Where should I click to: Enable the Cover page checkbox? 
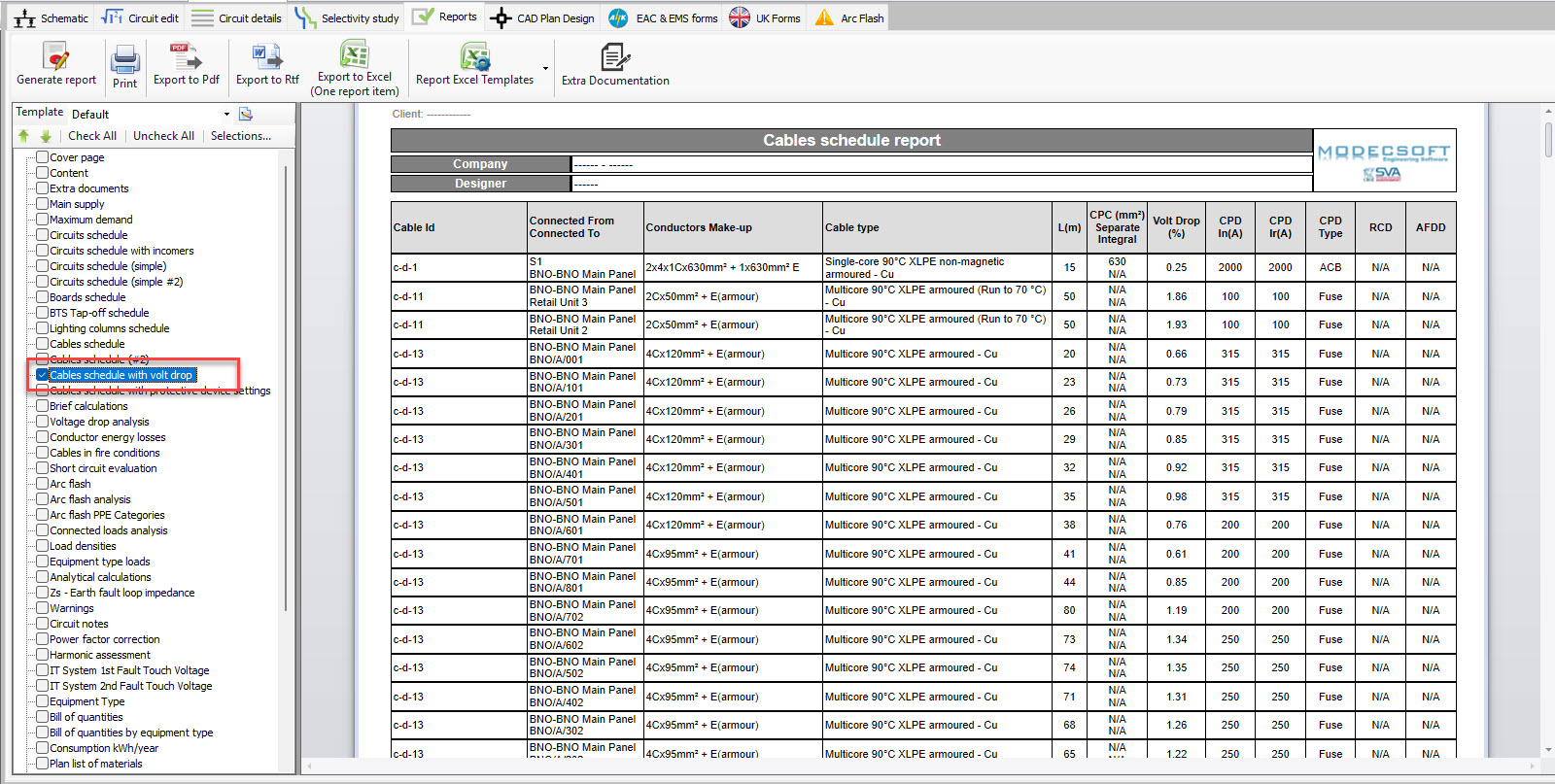[42, 156]
